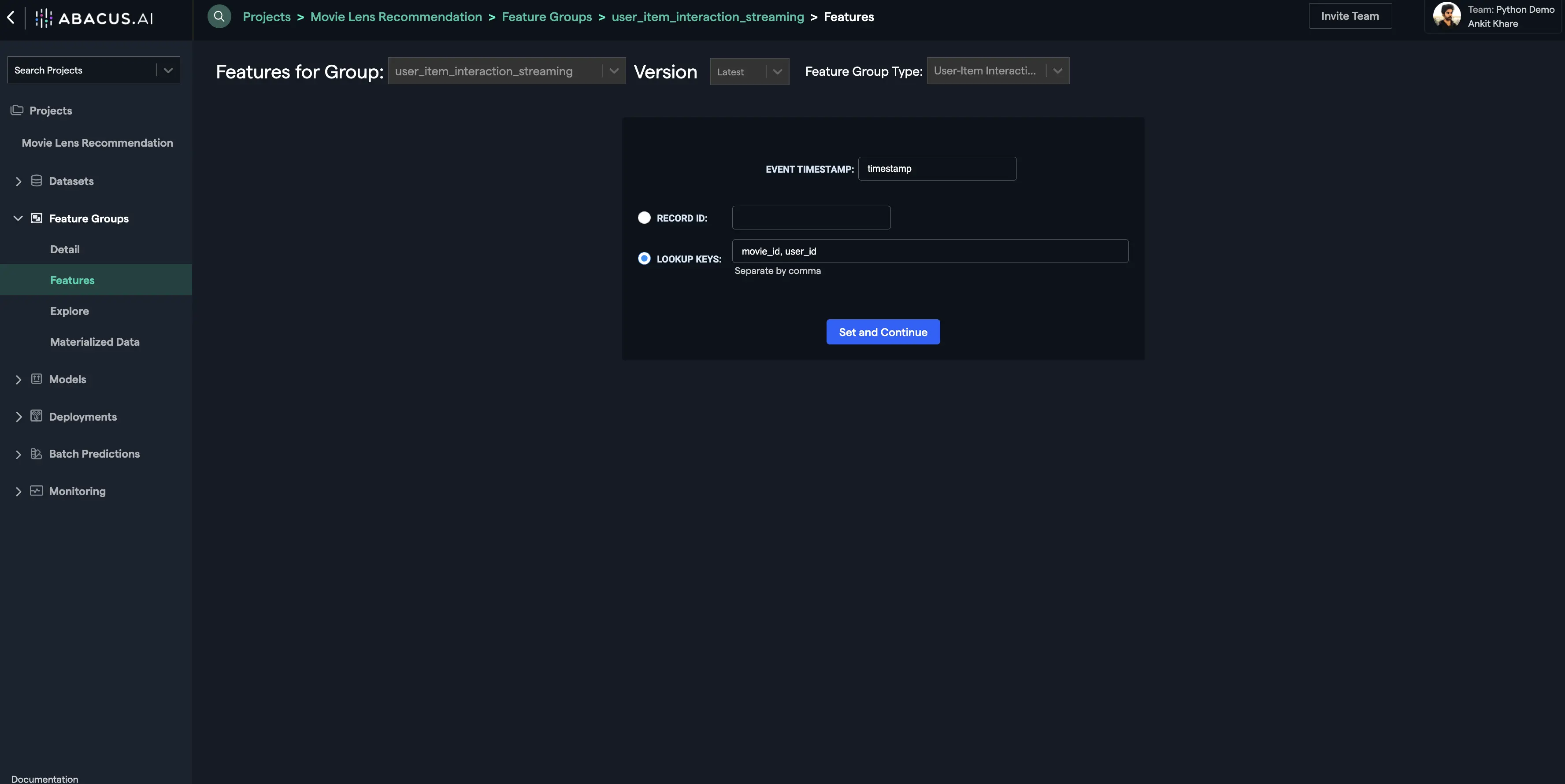Select the RECORD ID radio button
Viewport: 1565px width, 784px height.
tap(644, 218)
